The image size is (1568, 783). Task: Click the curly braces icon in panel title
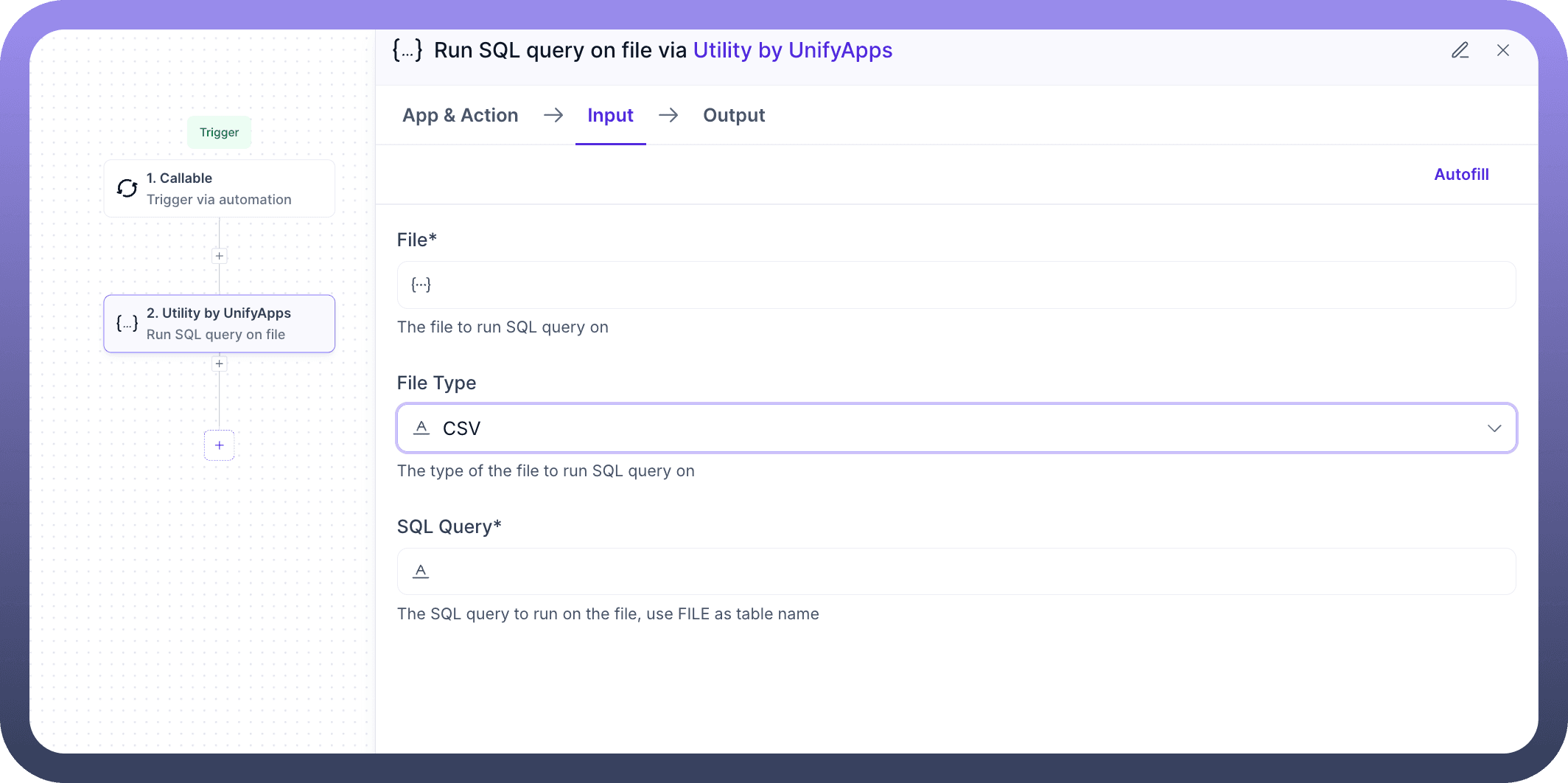pos(407,50)
